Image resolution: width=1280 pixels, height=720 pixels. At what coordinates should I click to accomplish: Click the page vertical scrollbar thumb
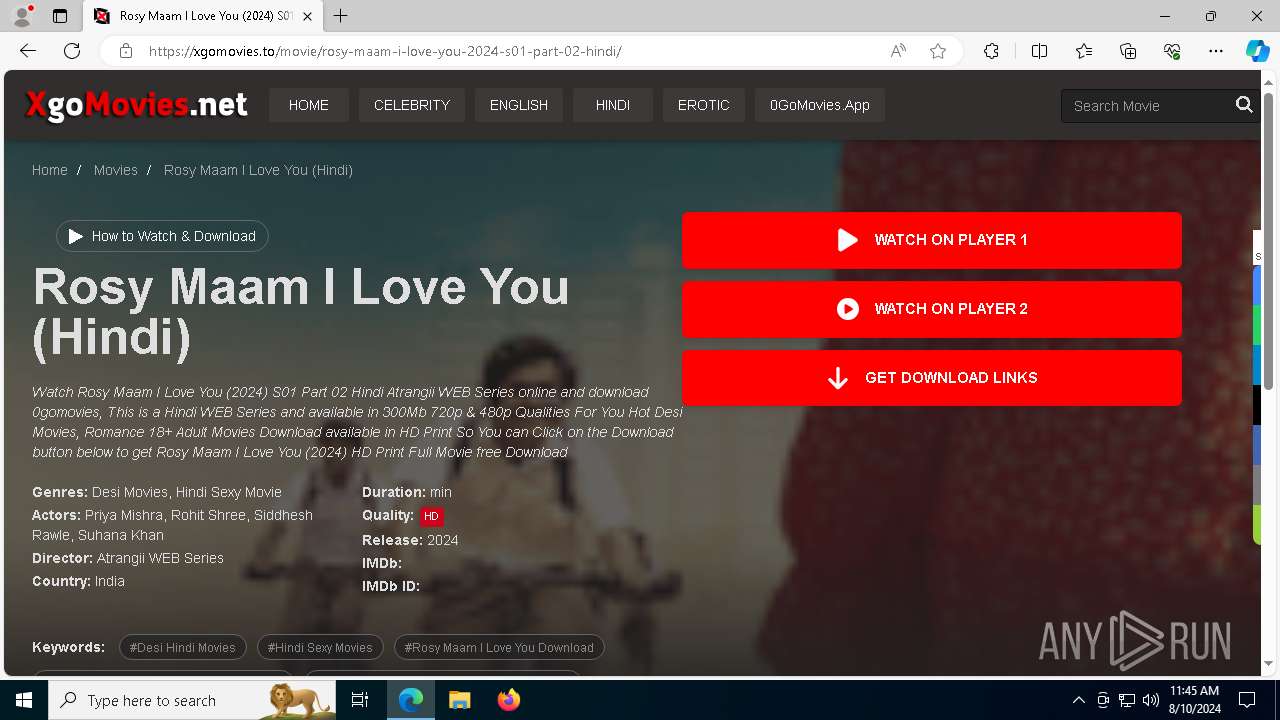(x=1269, y=240)
